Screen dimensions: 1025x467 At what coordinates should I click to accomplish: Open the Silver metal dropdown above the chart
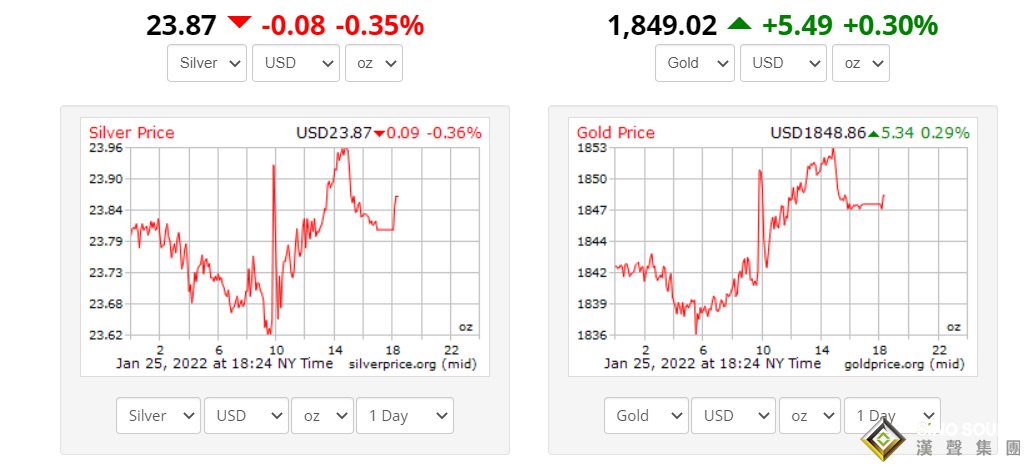pyautogui.click(x=207, y=63)
